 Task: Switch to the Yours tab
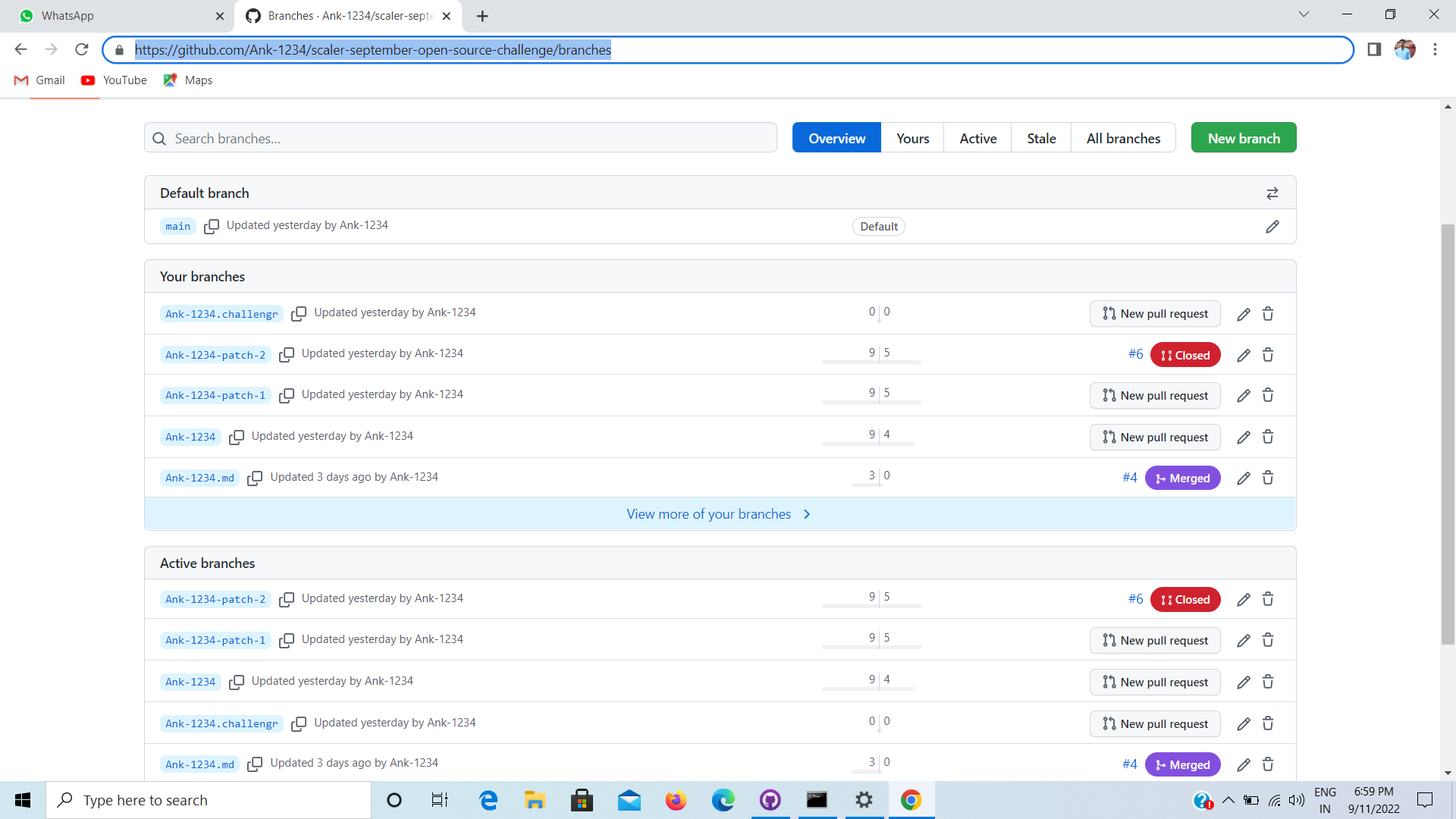tap(912, 138)
